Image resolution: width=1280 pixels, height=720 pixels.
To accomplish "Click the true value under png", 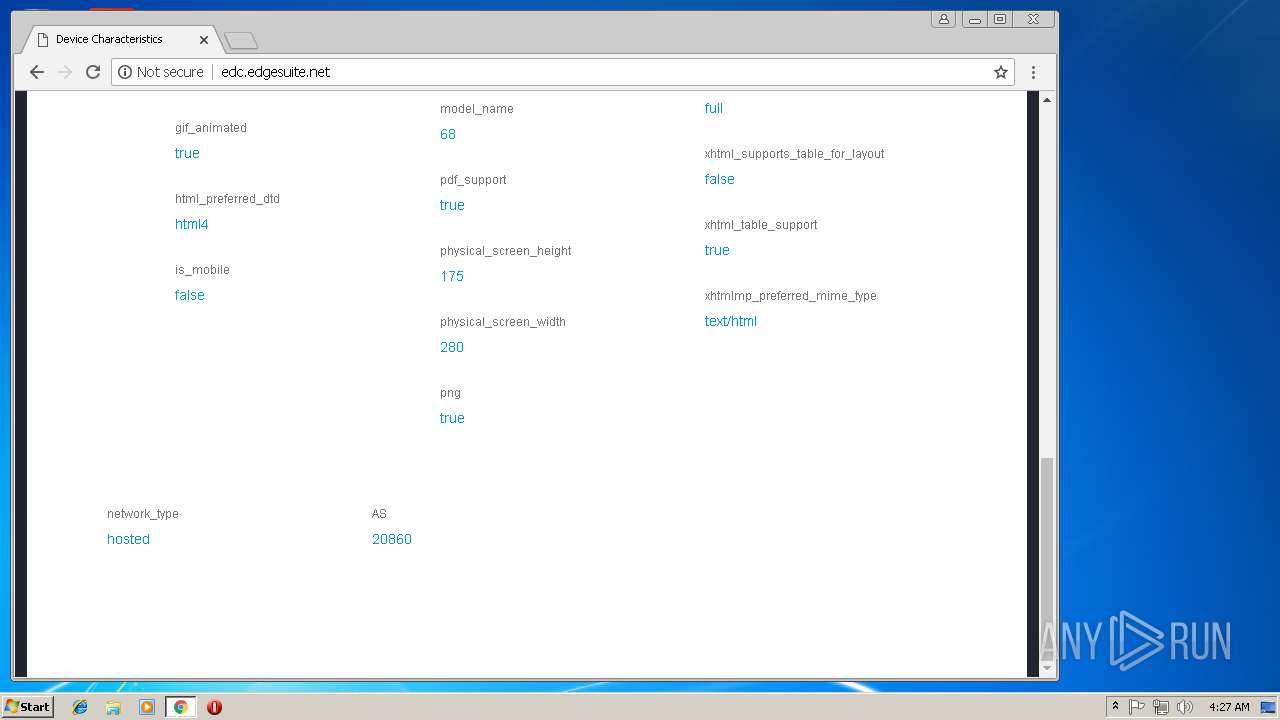I will click(x=452, y=418).
